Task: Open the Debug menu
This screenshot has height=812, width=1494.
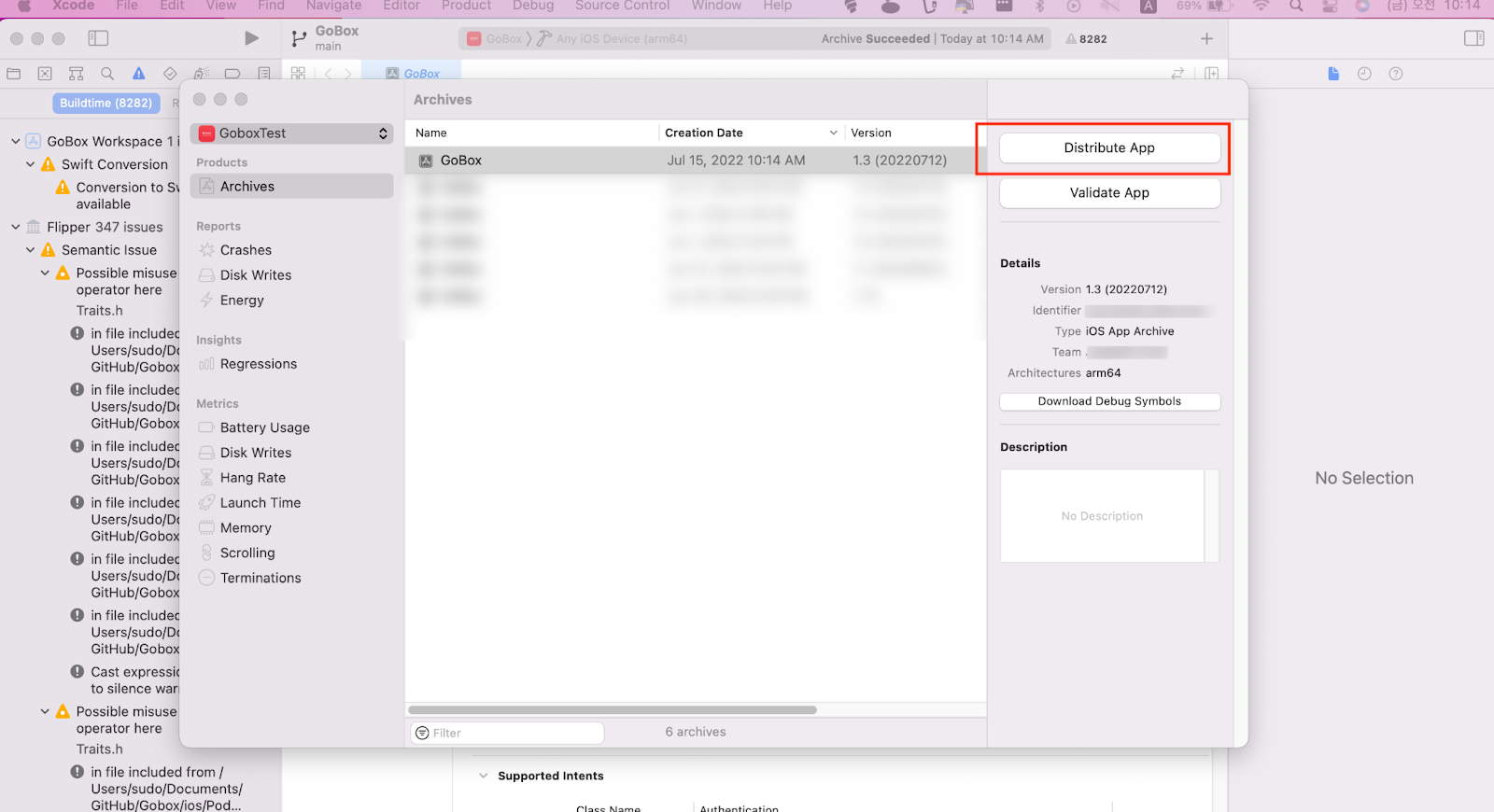Action: (x=533, y=6)
